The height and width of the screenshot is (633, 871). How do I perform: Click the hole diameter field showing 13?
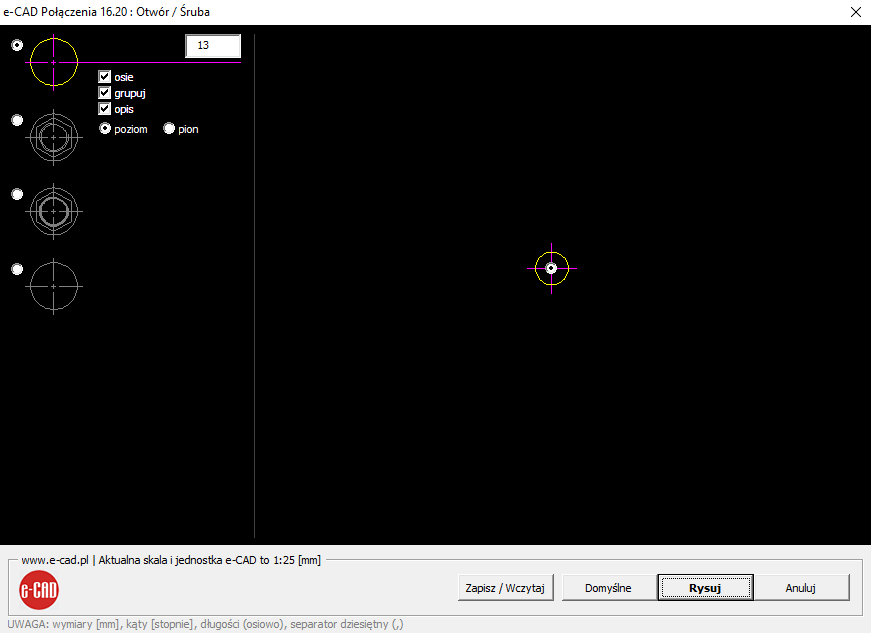click(x=213, y=46)
